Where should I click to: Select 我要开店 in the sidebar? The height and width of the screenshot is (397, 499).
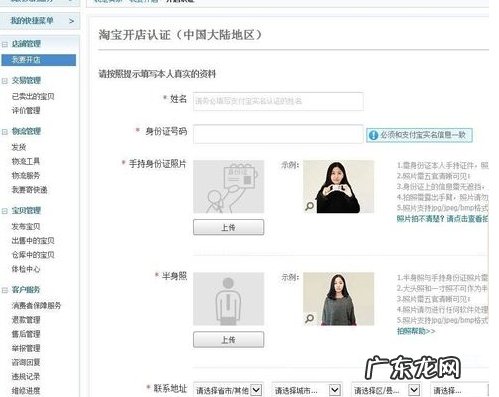click(39, 60)
